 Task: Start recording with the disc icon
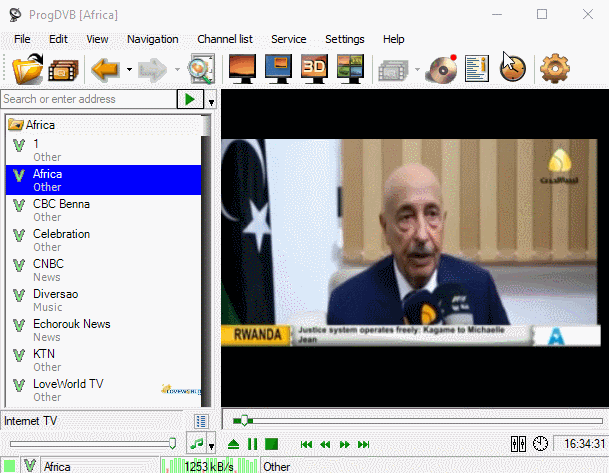coord(442,69)
